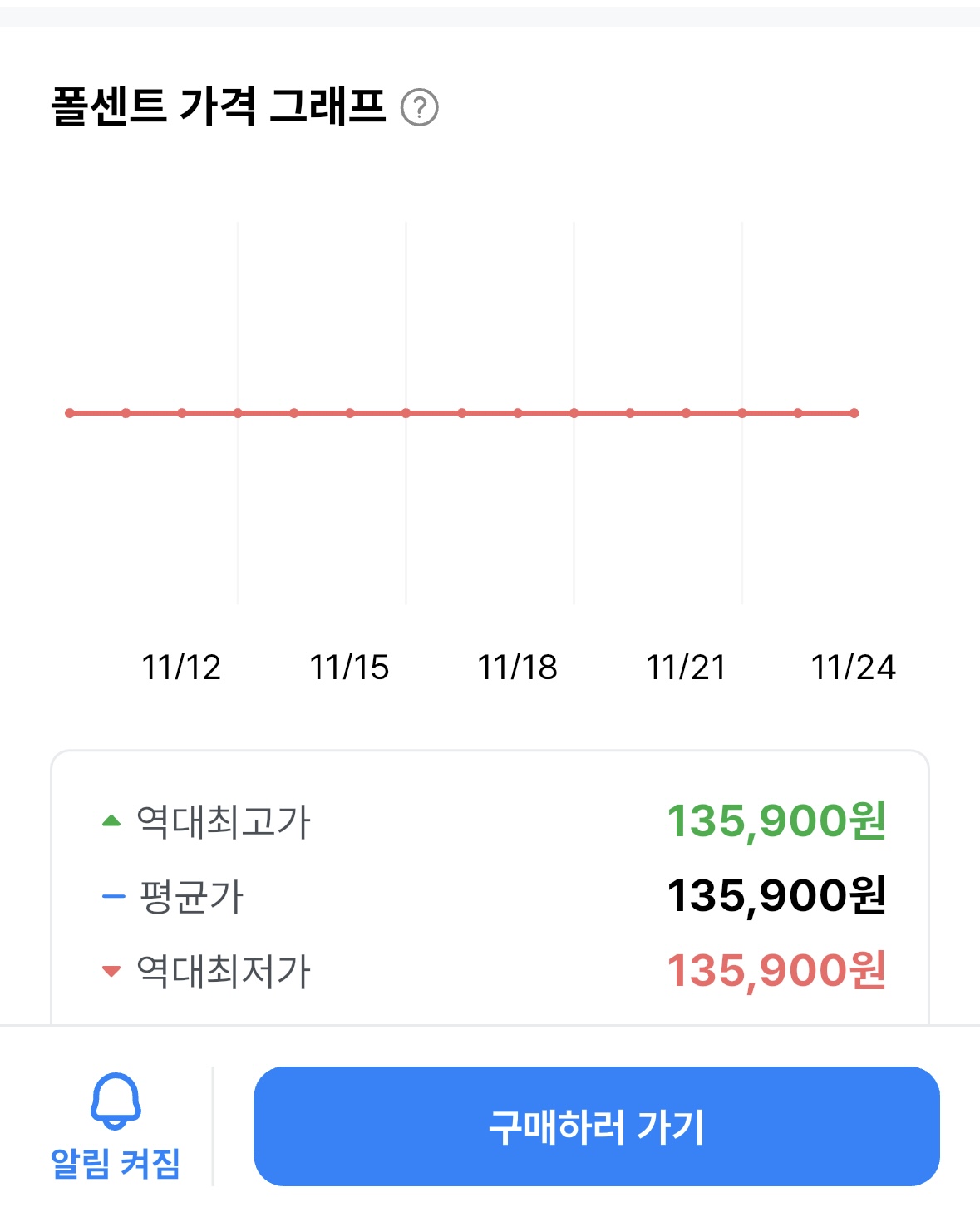Click the red down-triangle icon beside 역대최저가
The width and height of the screenshot is (980, 1217).
111,969
